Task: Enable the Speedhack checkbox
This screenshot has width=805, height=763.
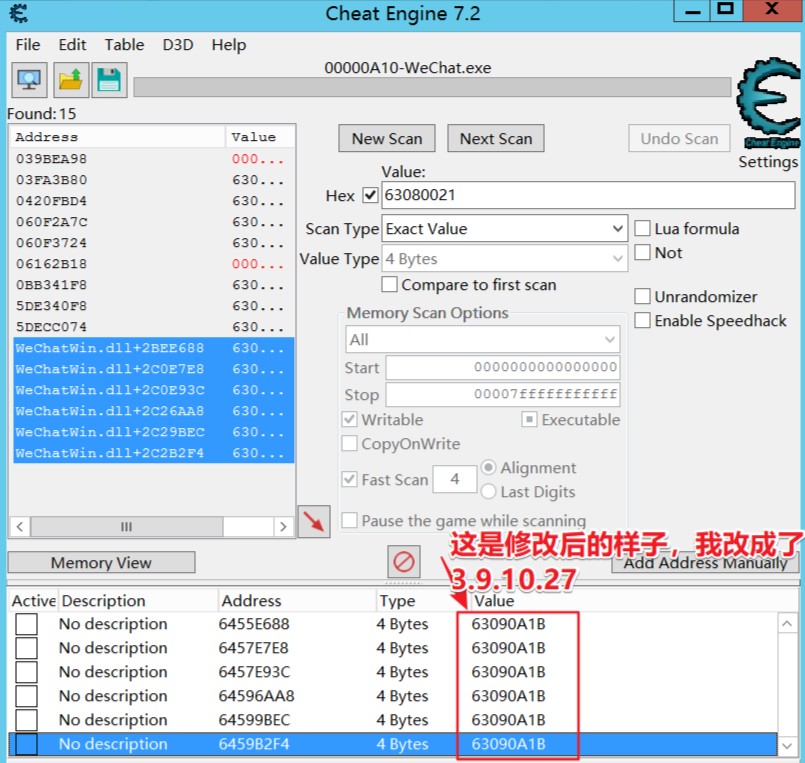Action: 643,321
